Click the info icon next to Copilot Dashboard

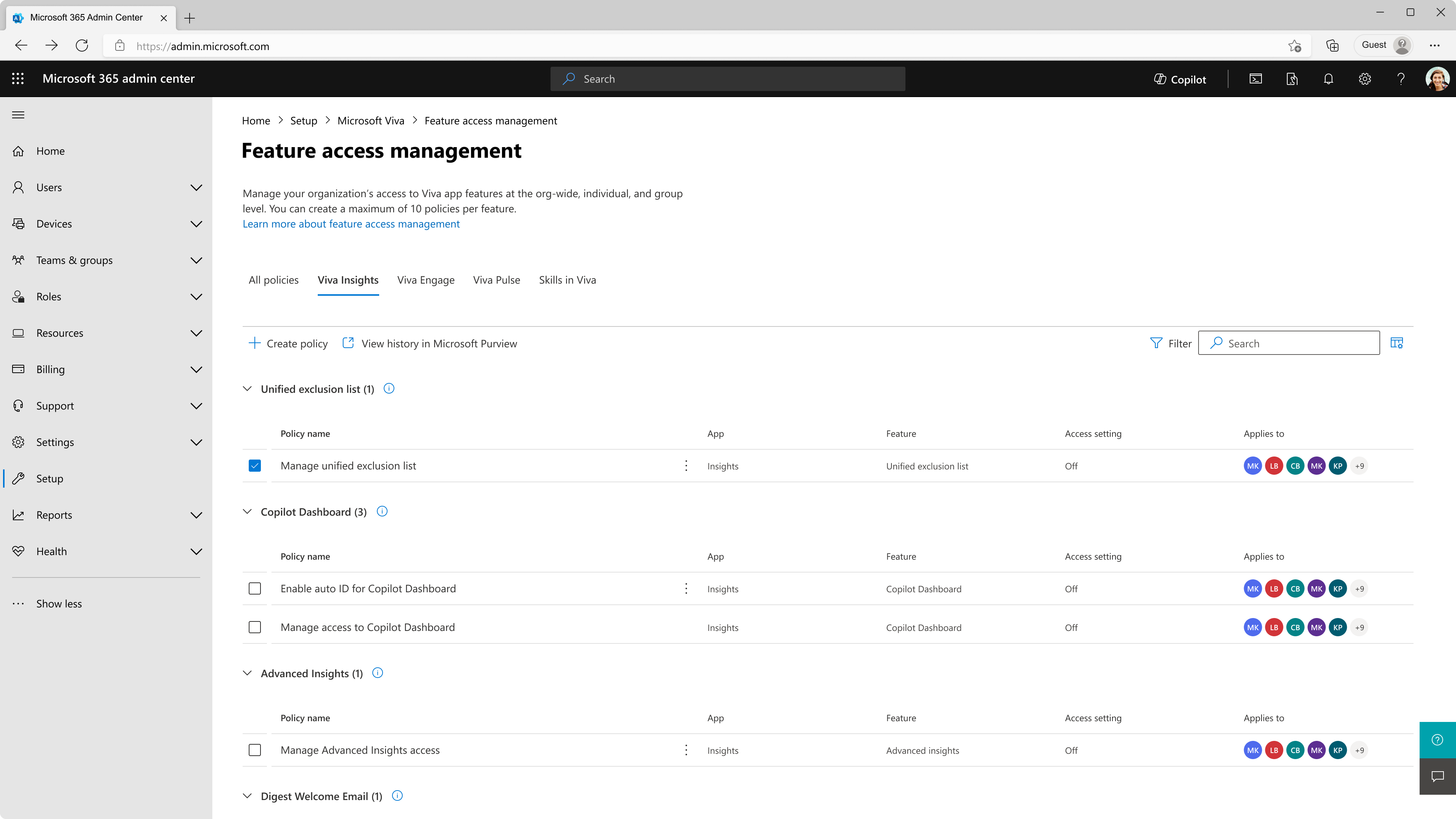[x=382, y=511]
